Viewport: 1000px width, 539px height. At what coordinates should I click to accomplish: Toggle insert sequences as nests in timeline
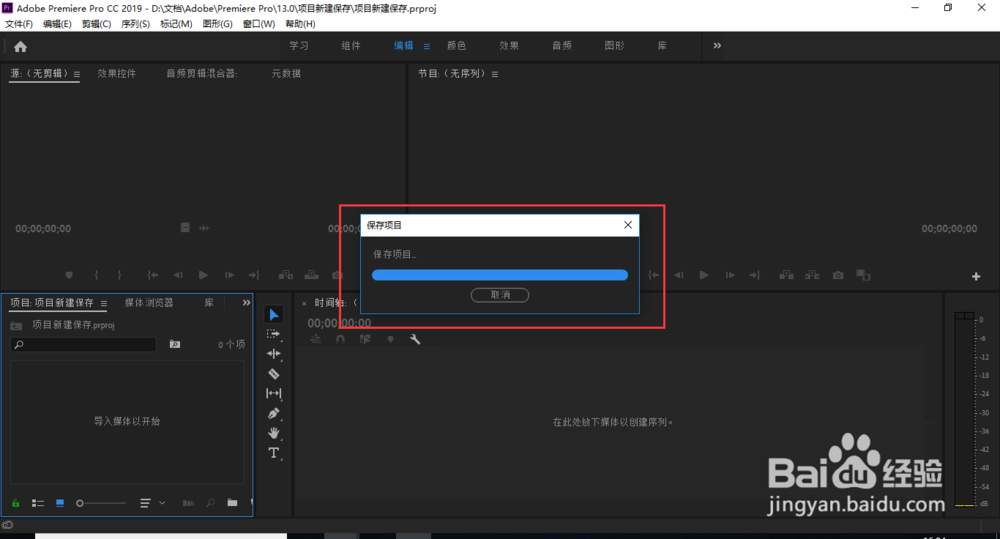pos(316,339)
